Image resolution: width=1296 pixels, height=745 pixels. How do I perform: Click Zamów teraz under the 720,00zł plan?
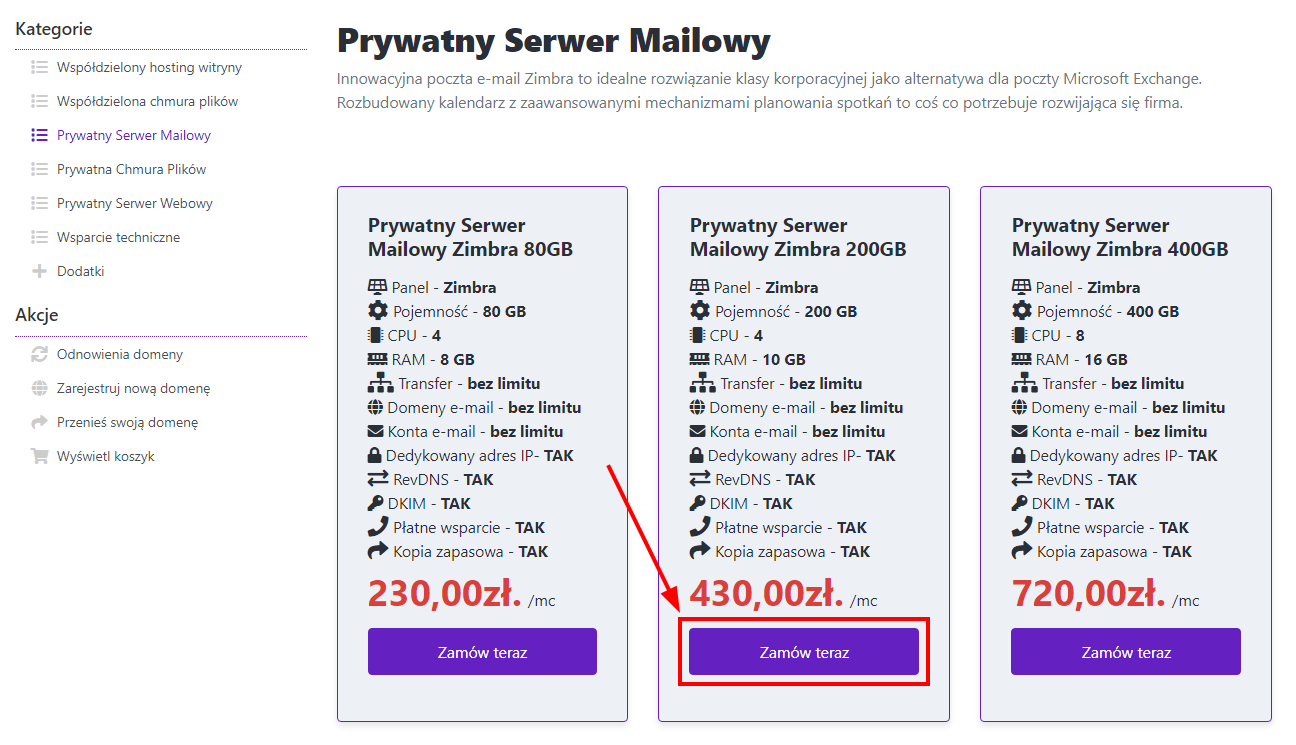pyautogui.click(x=1125, y=652)
